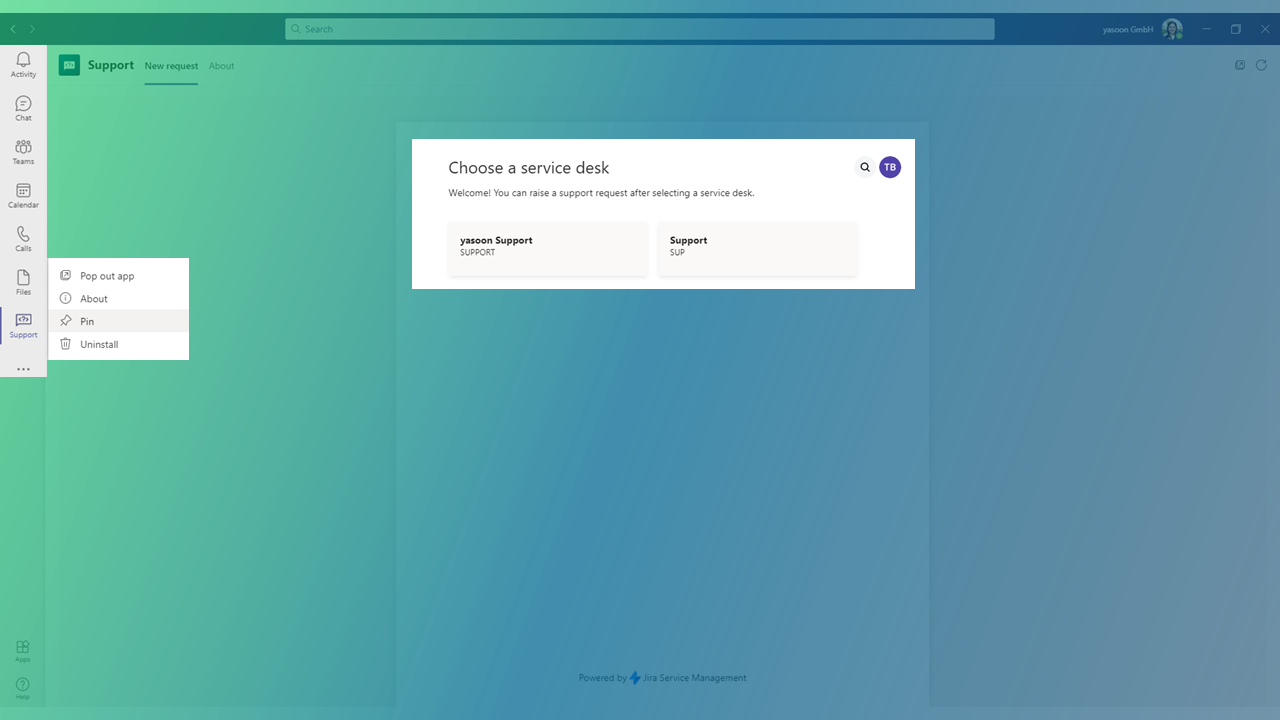The height and width of the screenshot is (720, 1280).
Task: Open the Apps store icon
Action: point(23,651)
